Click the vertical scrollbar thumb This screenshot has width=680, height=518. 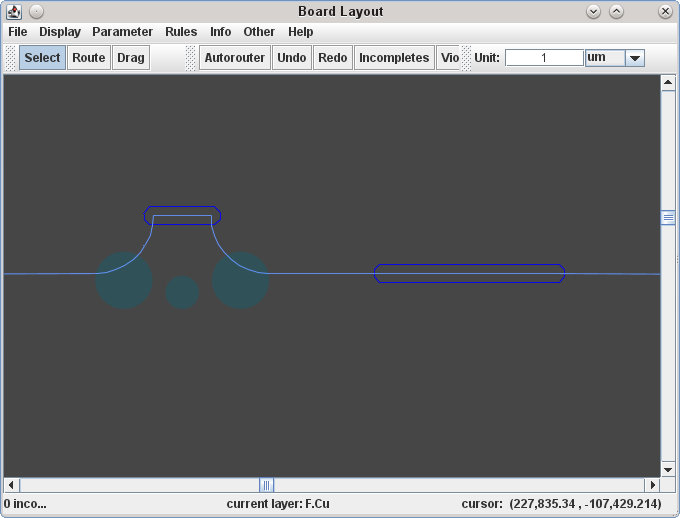[x=668, y=218]
